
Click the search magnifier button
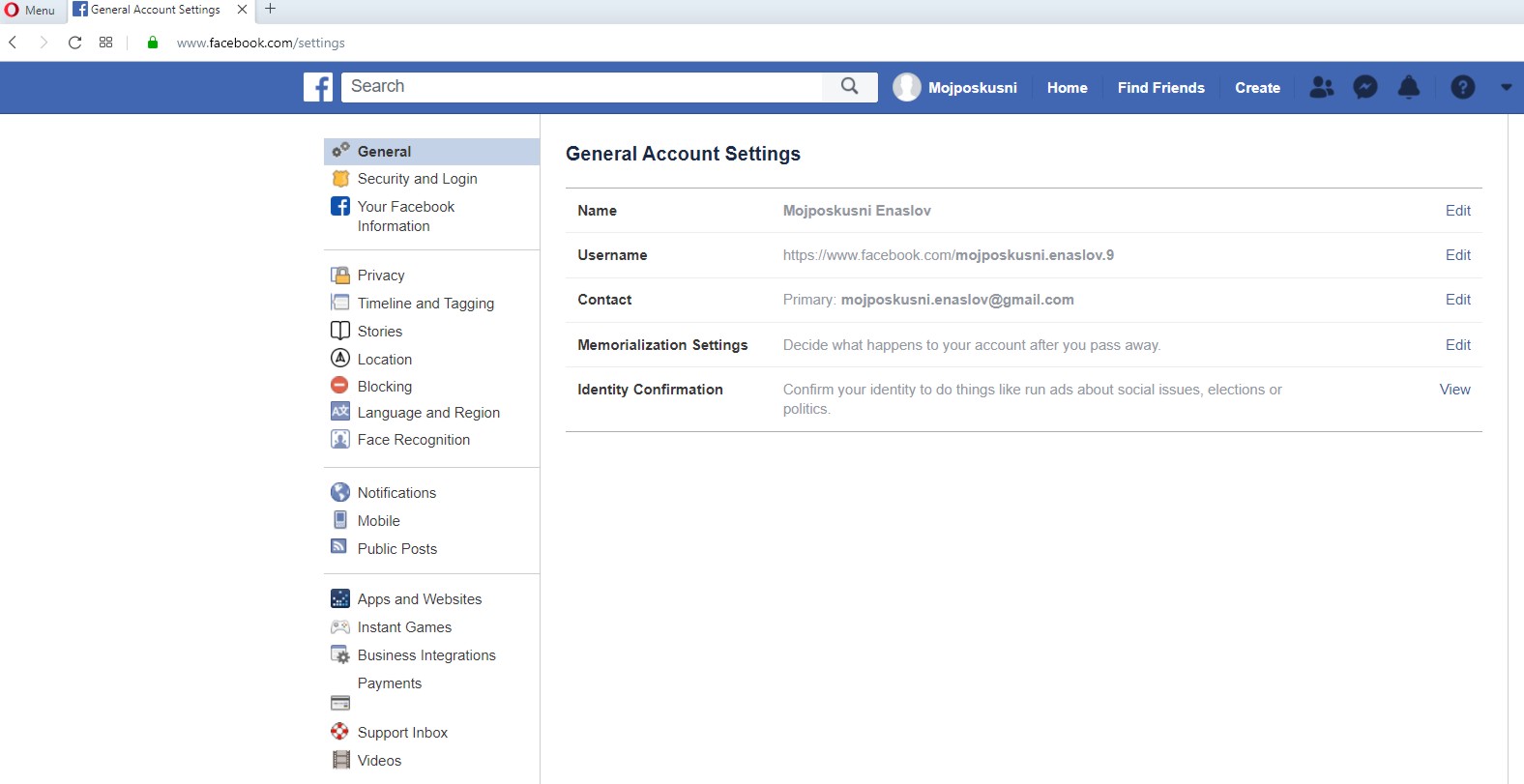point(849,87)
